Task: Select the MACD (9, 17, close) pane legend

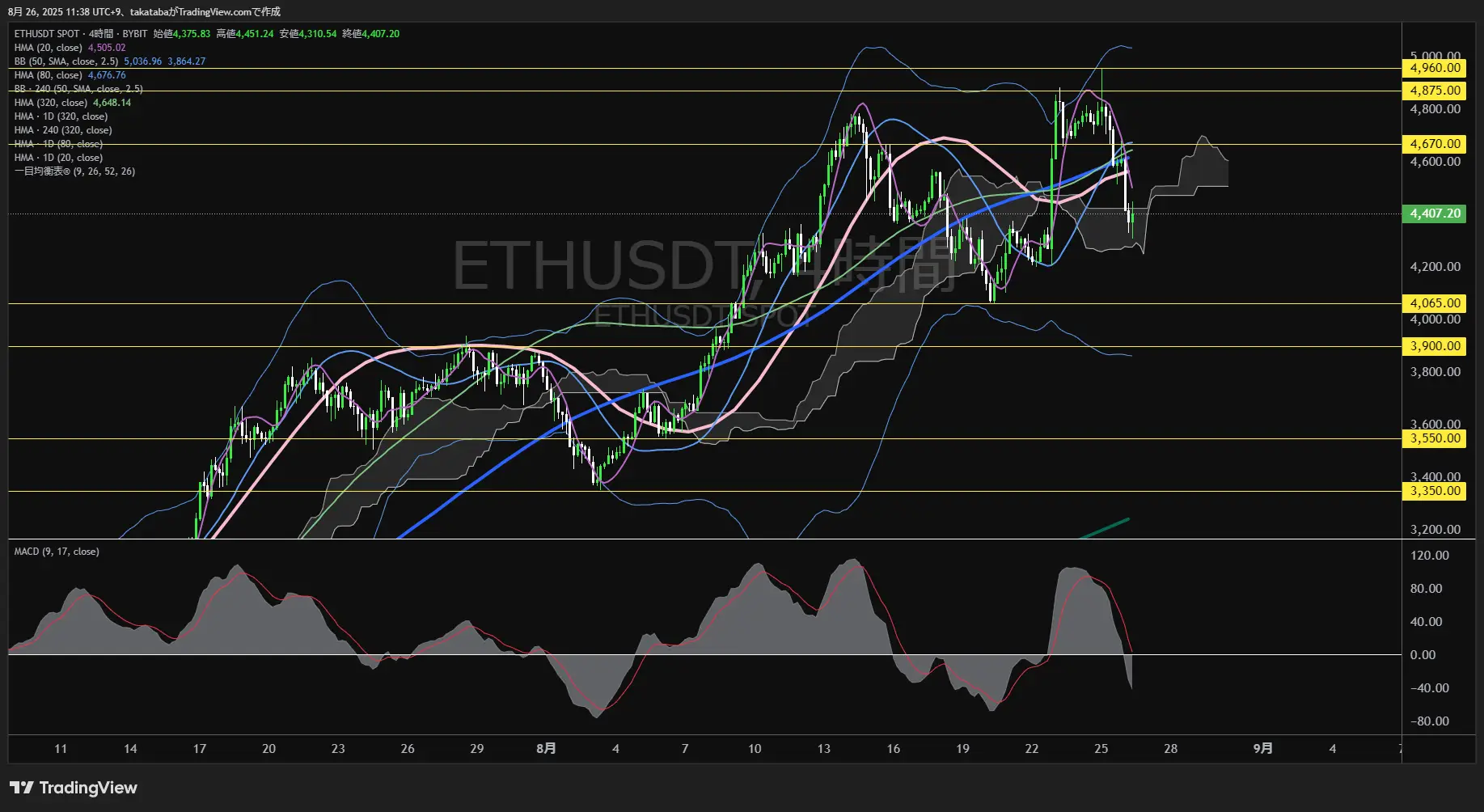Action: [x=57, y=552]
